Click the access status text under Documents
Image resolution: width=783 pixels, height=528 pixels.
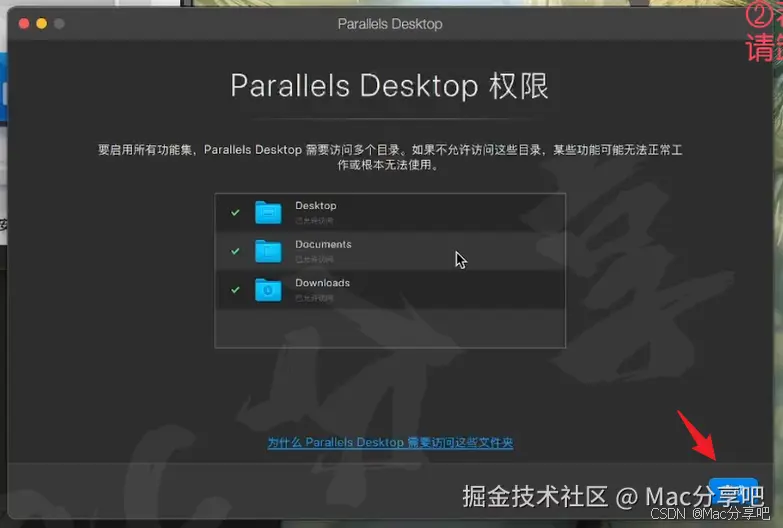314,259
